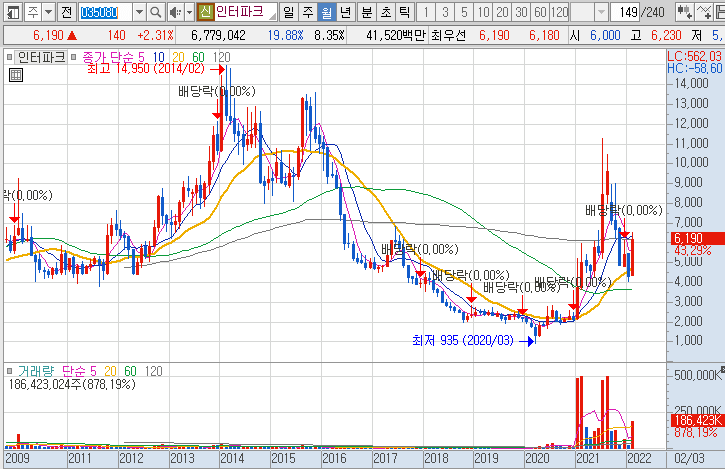Click the green 60 moving-average legend
The image size is (725, 469).
click(198, 57)
